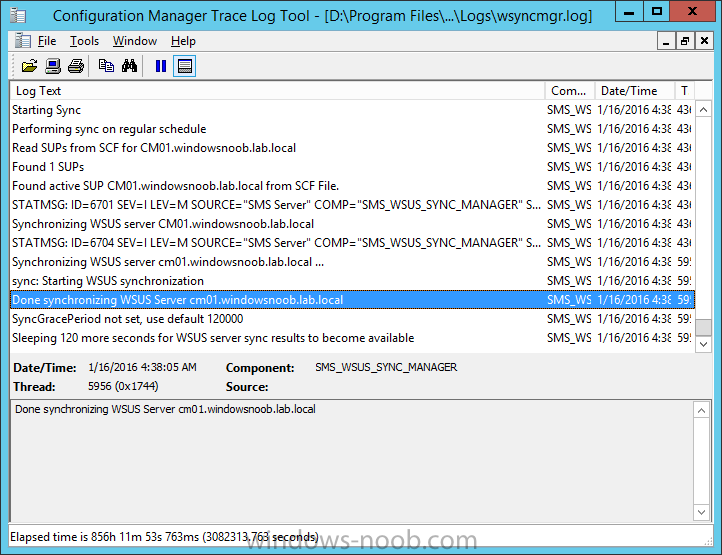
Task: Click the Thread value 5956 (0x1744)
Action: click(123, 386)
